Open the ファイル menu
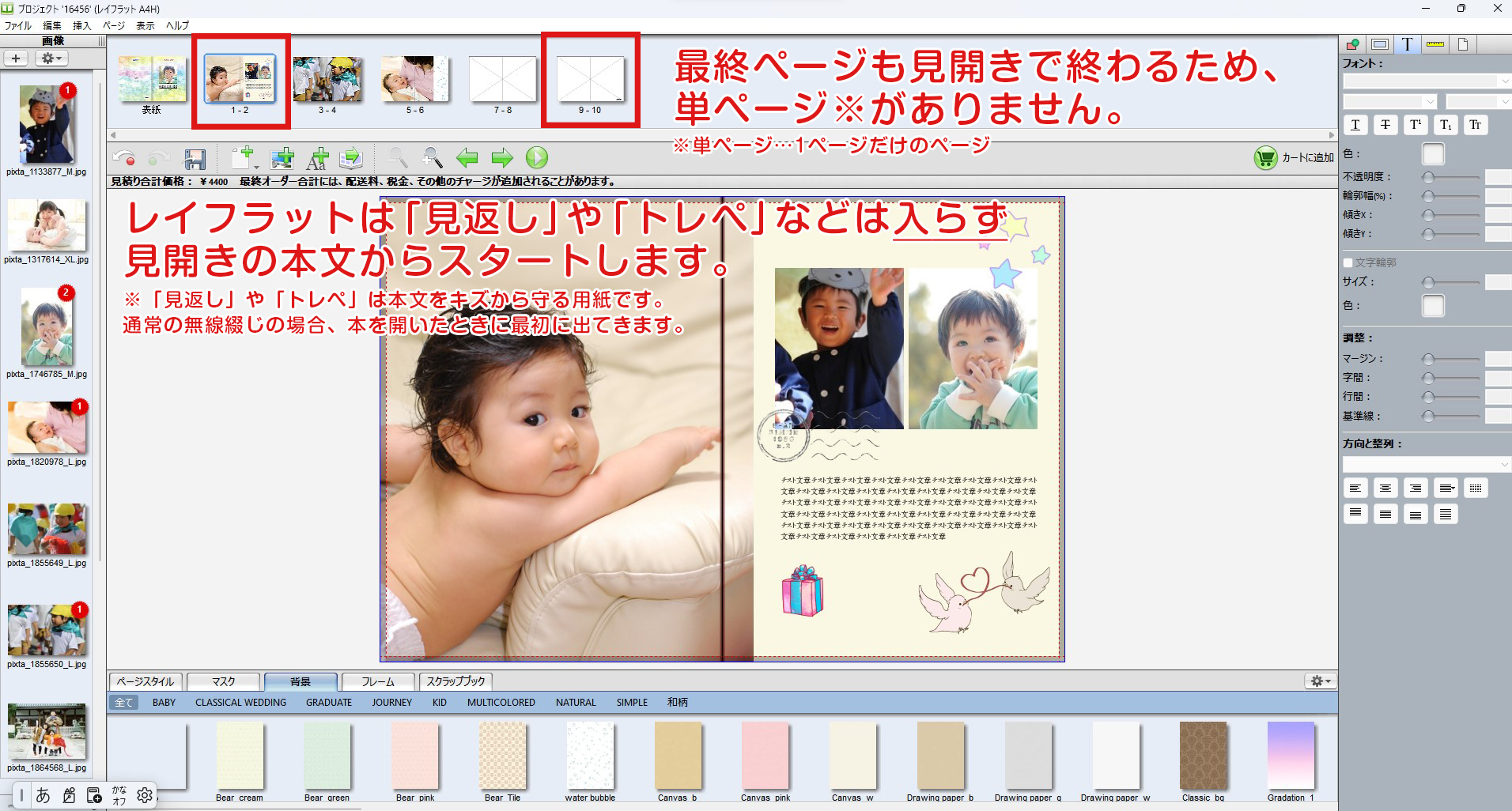The height and width of the screenshot is (811, 1512). click(x=17, y=26)
